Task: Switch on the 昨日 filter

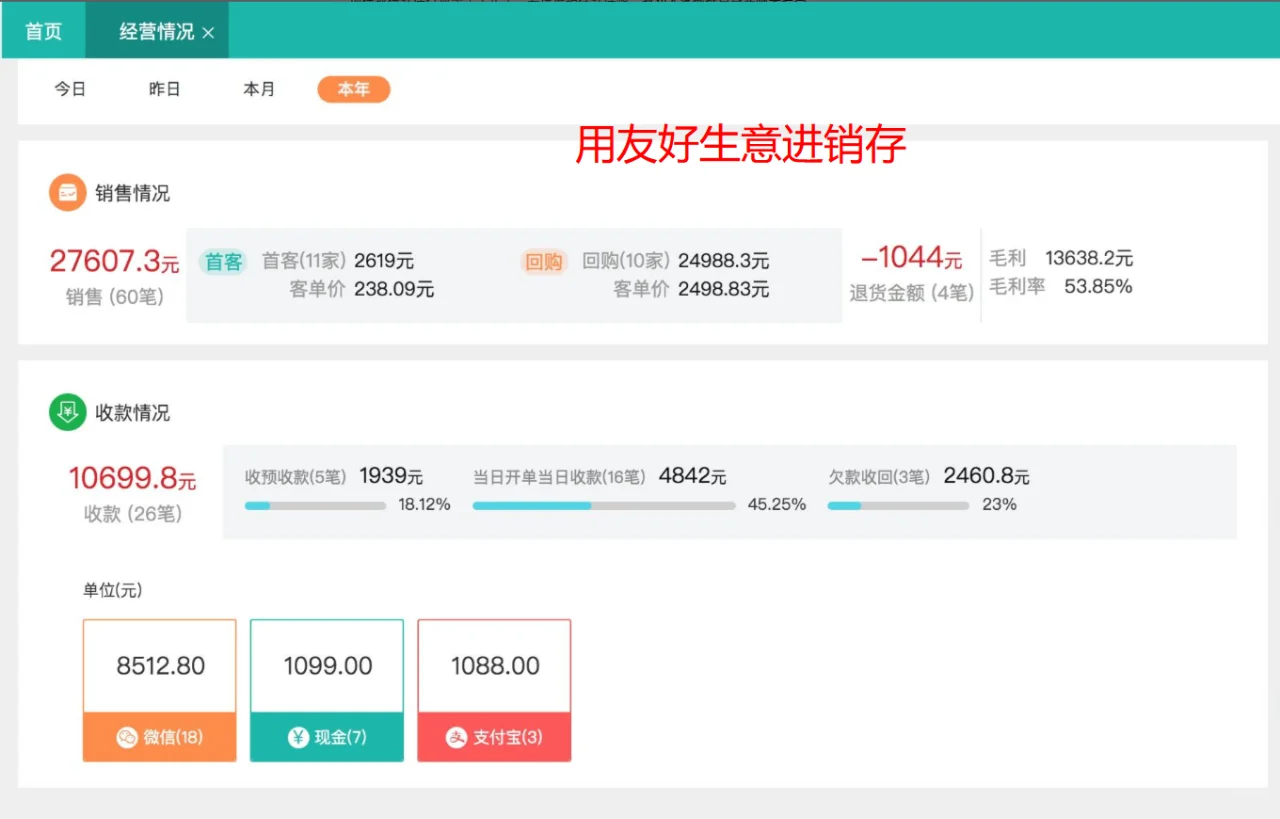Action: pyautogui.click(x=163, y=89)
